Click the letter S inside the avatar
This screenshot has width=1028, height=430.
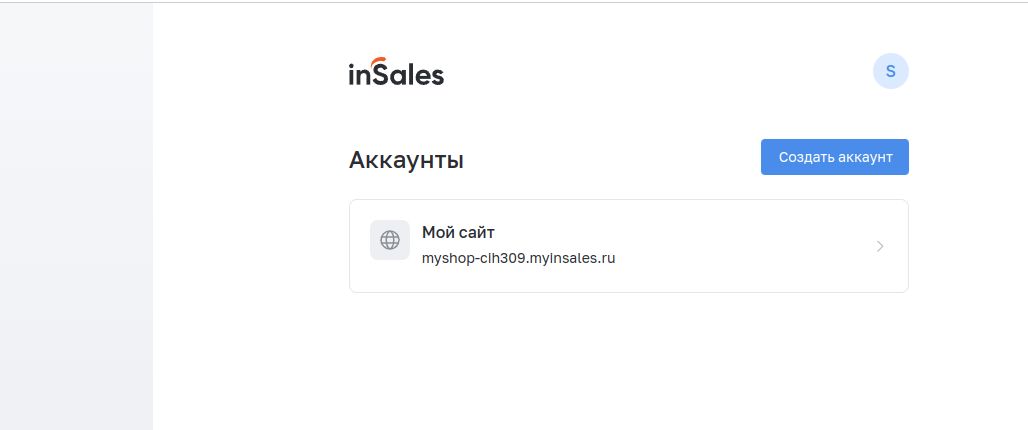890,71
